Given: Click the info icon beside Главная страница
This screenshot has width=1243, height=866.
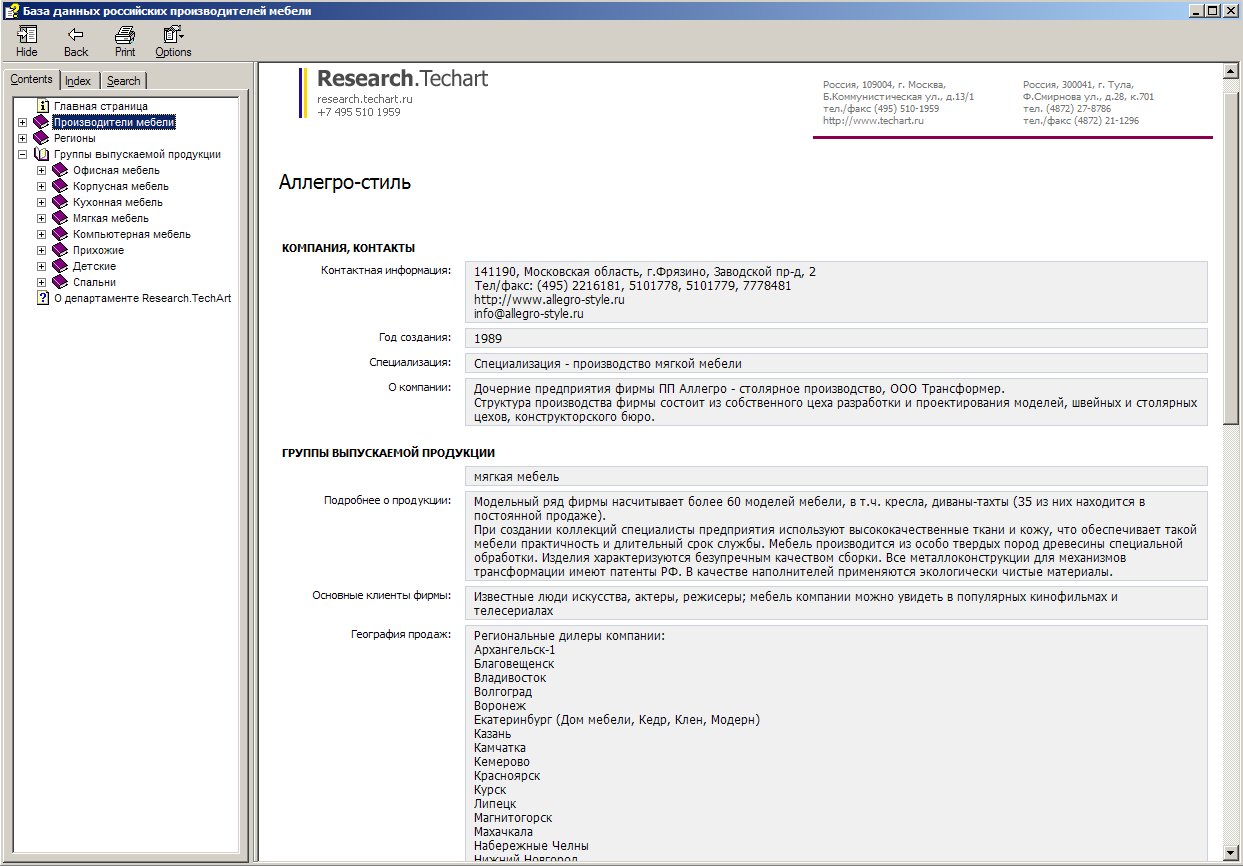Looking at the screenshot, I should click(x=43, y=106).
